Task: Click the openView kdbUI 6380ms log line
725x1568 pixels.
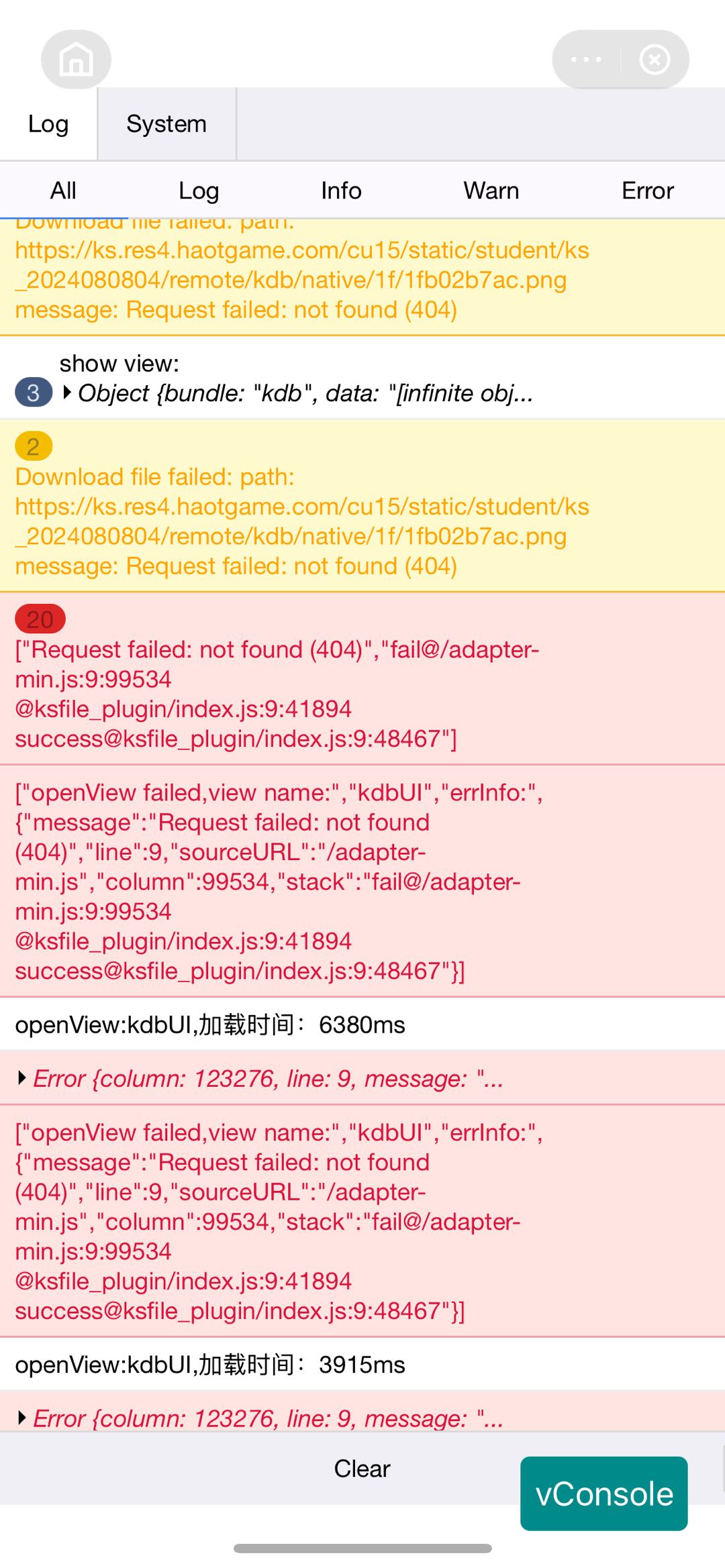Action: tap(210, 1025)
